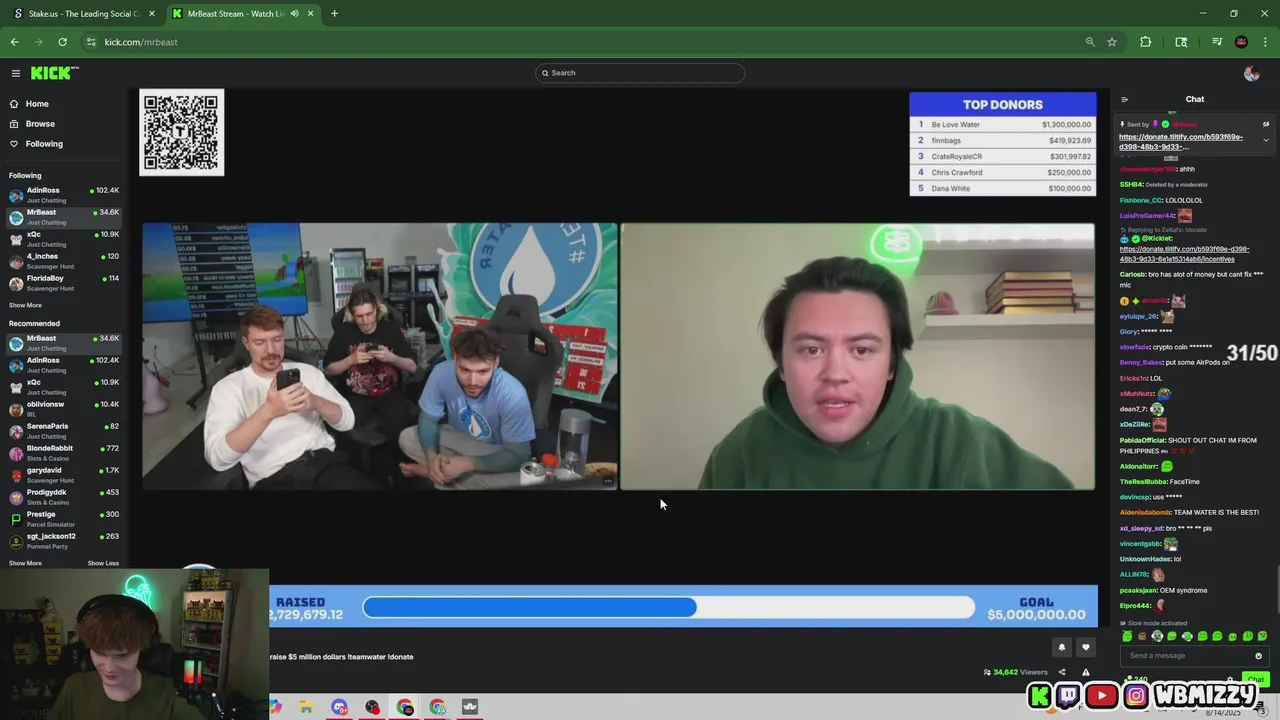Open reply link in Kicklet chat message
The image size is (1280, 720).
click(1184, 254)
